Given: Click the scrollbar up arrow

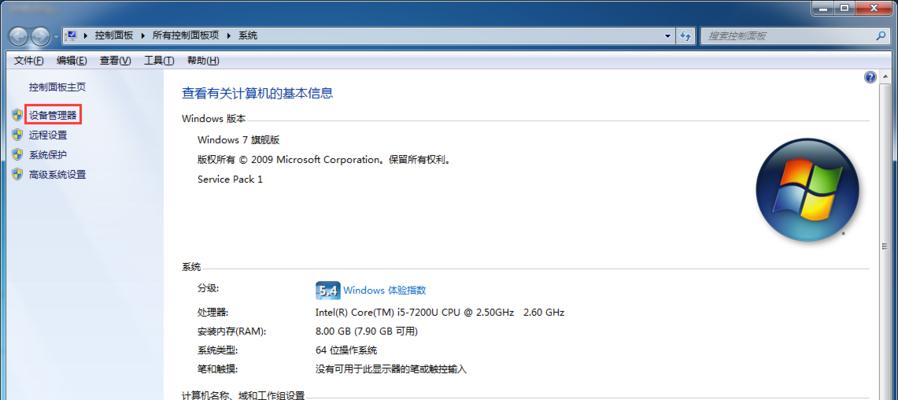Looking at the screenshot, I should (x=885, y=76).
